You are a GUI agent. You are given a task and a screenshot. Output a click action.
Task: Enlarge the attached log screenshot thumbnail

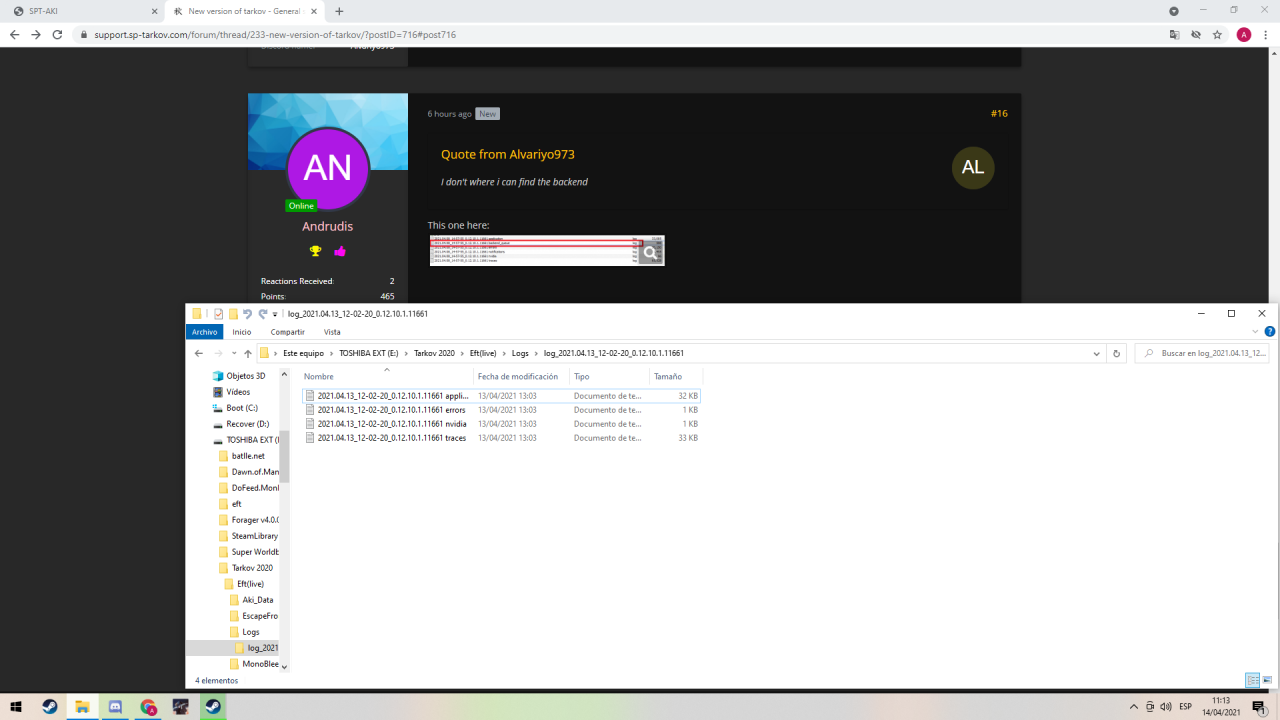[547, 251]
